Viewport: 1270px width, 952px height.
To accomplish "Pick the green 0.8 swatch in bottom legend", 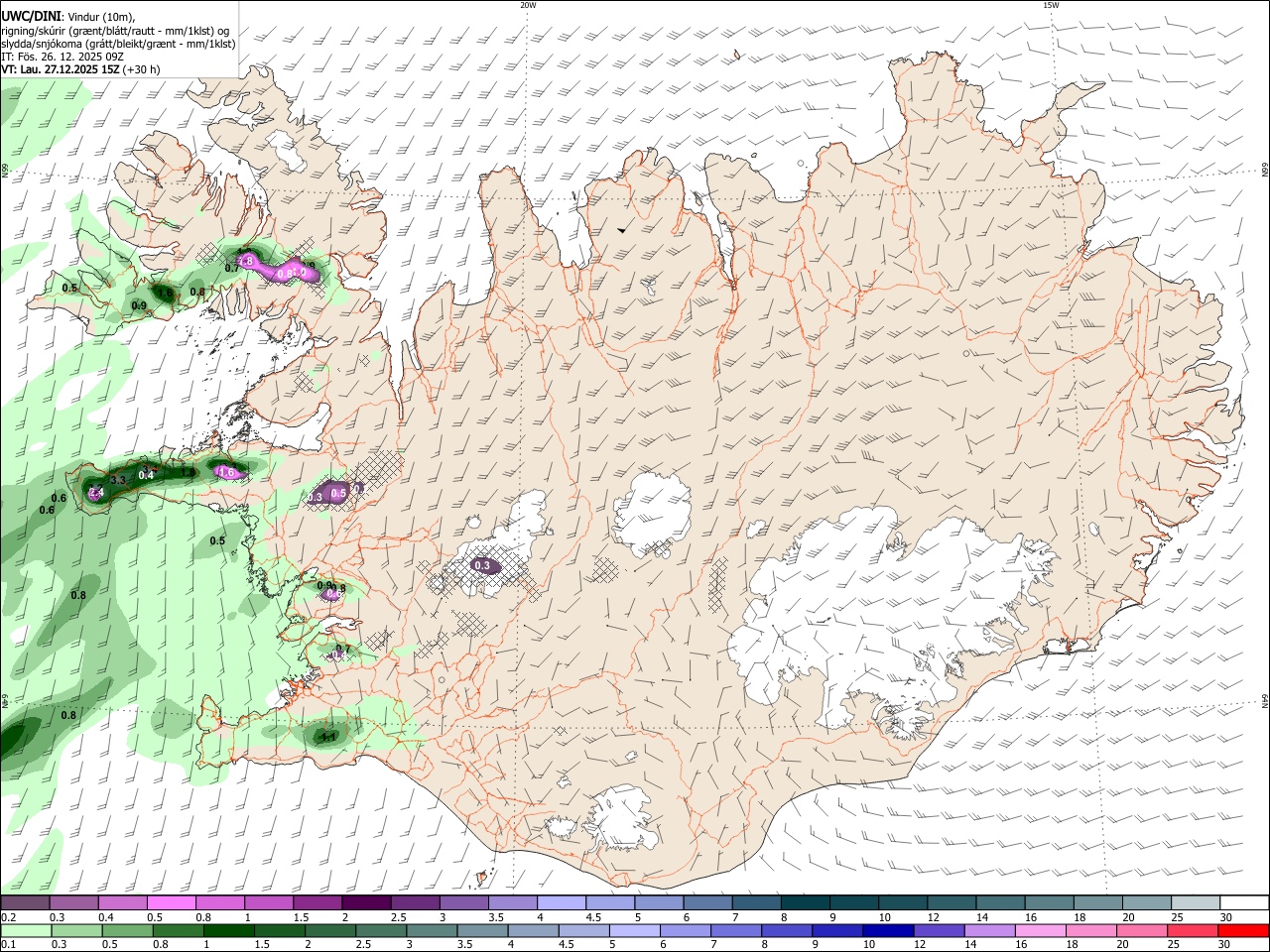I will (178, 931).
